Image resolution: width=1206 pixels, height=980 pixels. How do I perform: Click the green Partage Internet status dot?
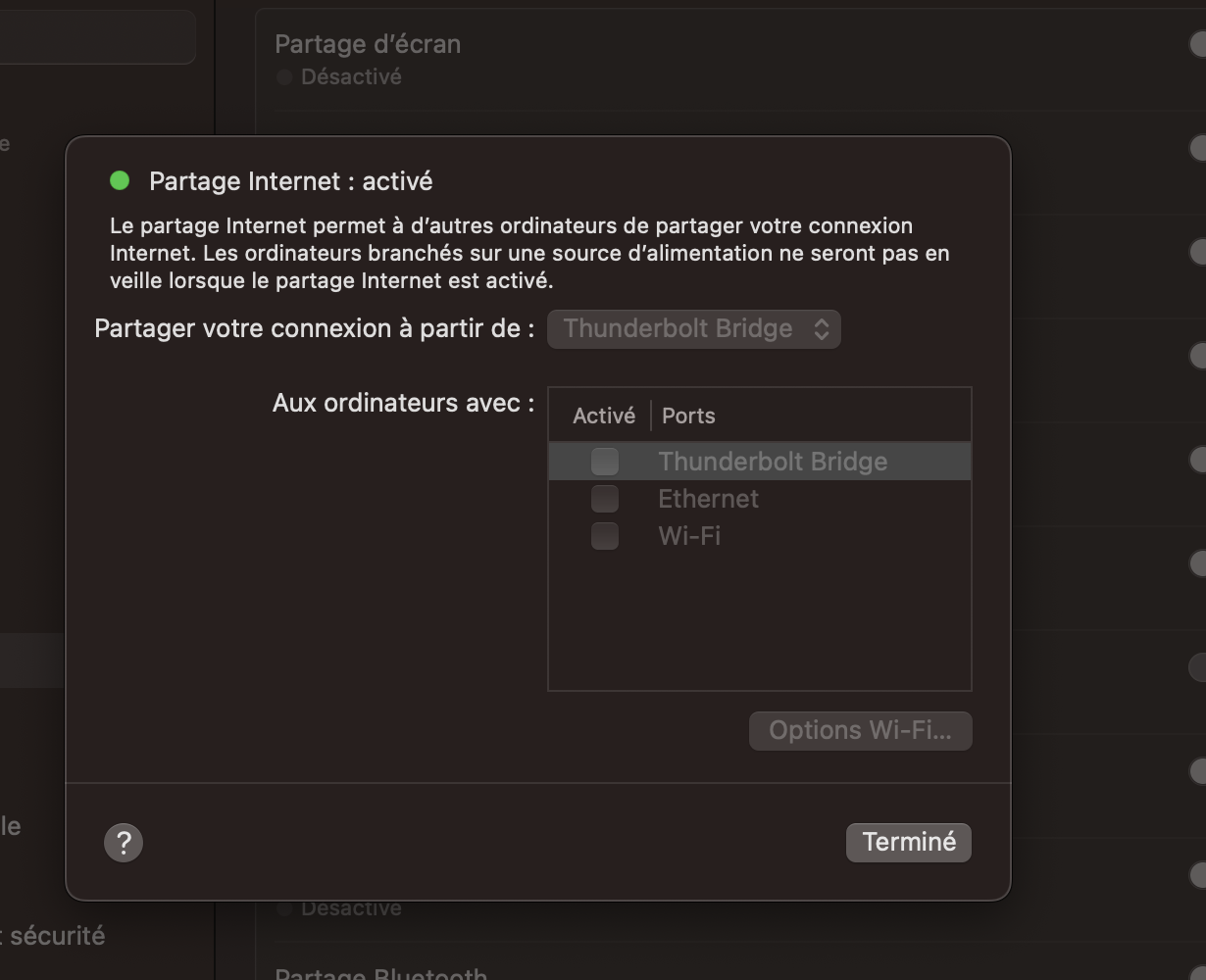point(120,180)
